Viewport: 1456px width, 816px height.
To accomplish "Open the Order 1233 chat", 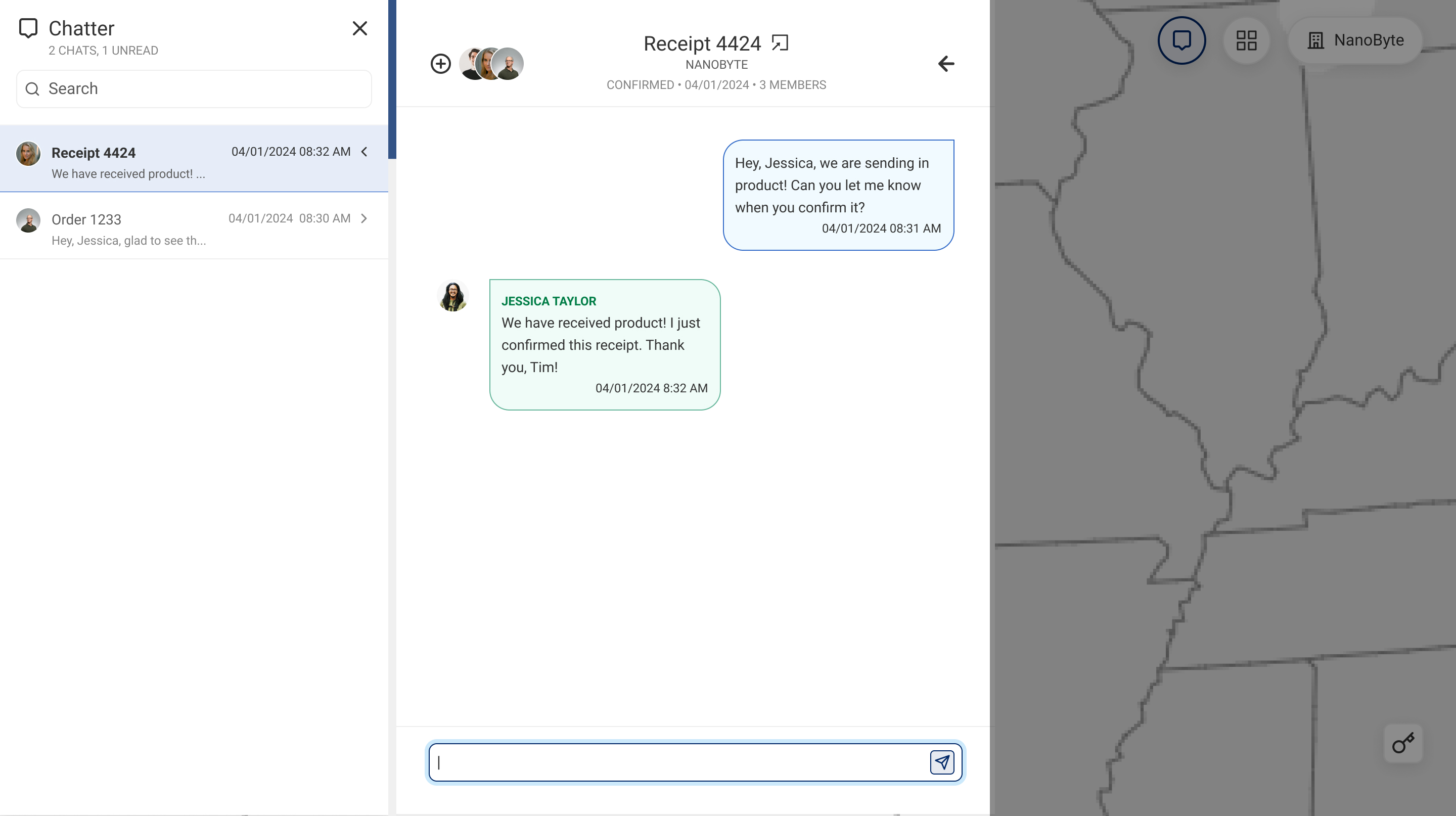I will click(x=194, y=225).
